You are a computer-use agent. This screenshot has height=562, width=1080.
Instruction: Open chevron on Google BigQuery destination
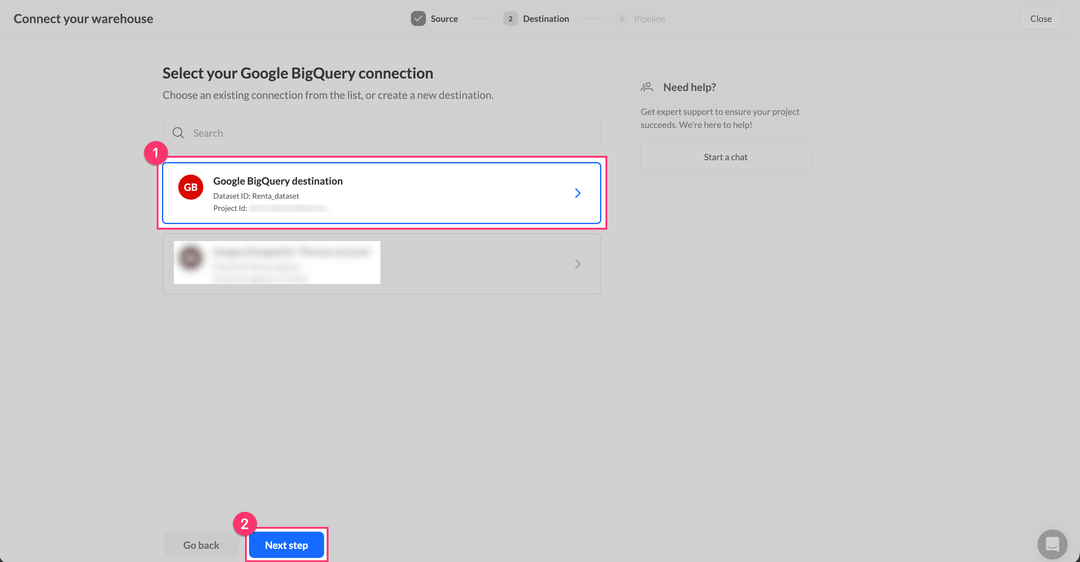pos(577,194)
